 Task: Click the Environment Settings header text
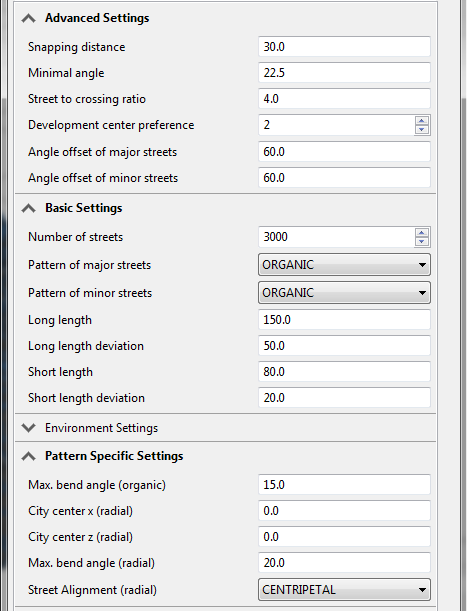click(101, 428)
